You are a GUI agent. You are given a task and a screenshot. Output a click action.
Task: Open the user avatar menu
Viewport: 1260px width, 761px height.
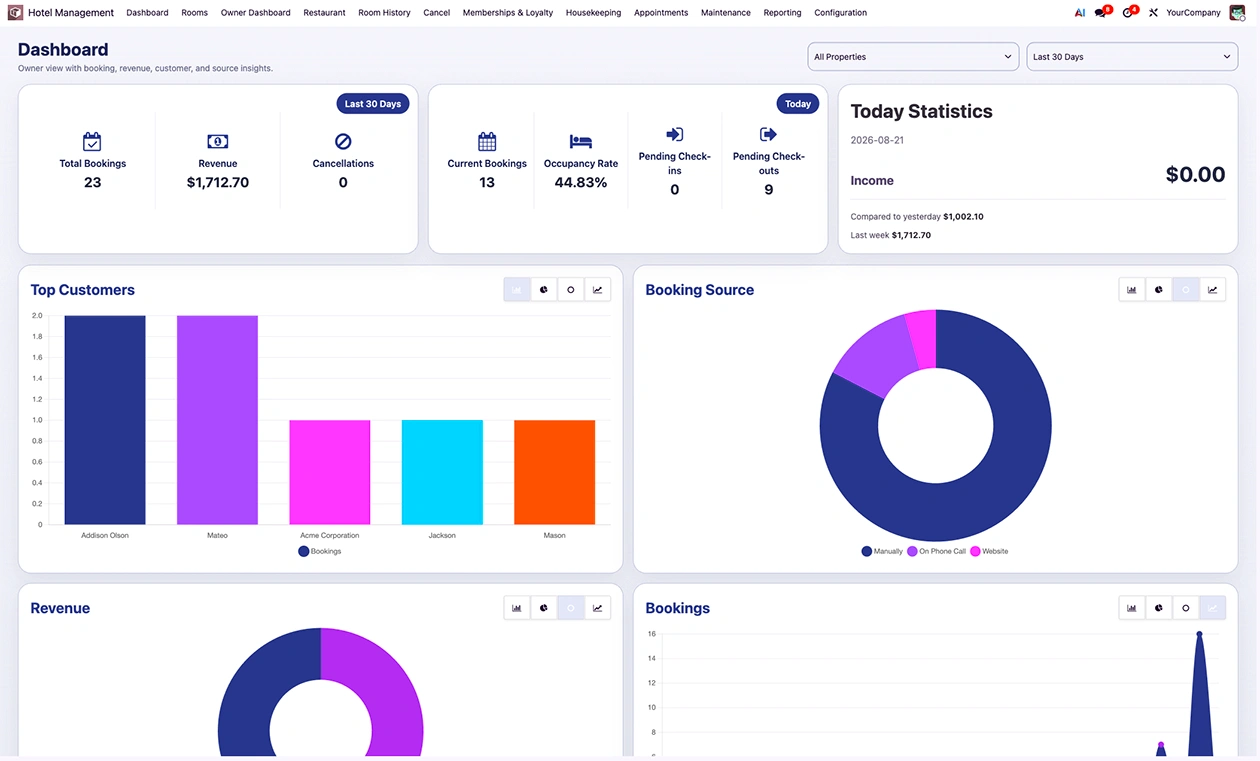1237,13
